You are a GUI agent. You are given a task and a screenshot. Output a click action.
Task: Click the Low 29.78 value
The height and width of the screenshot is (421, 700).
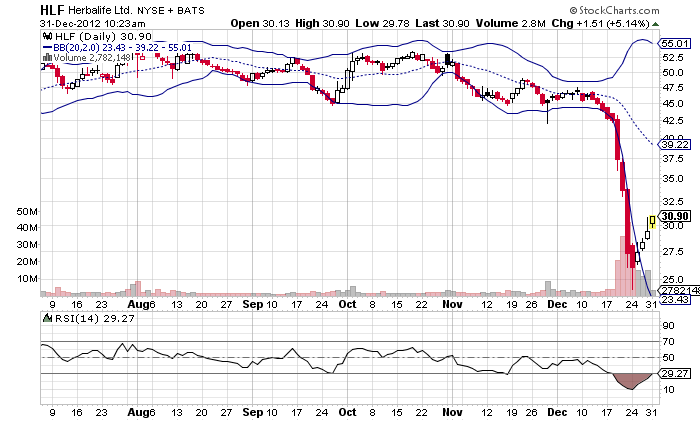click(382, 23)
